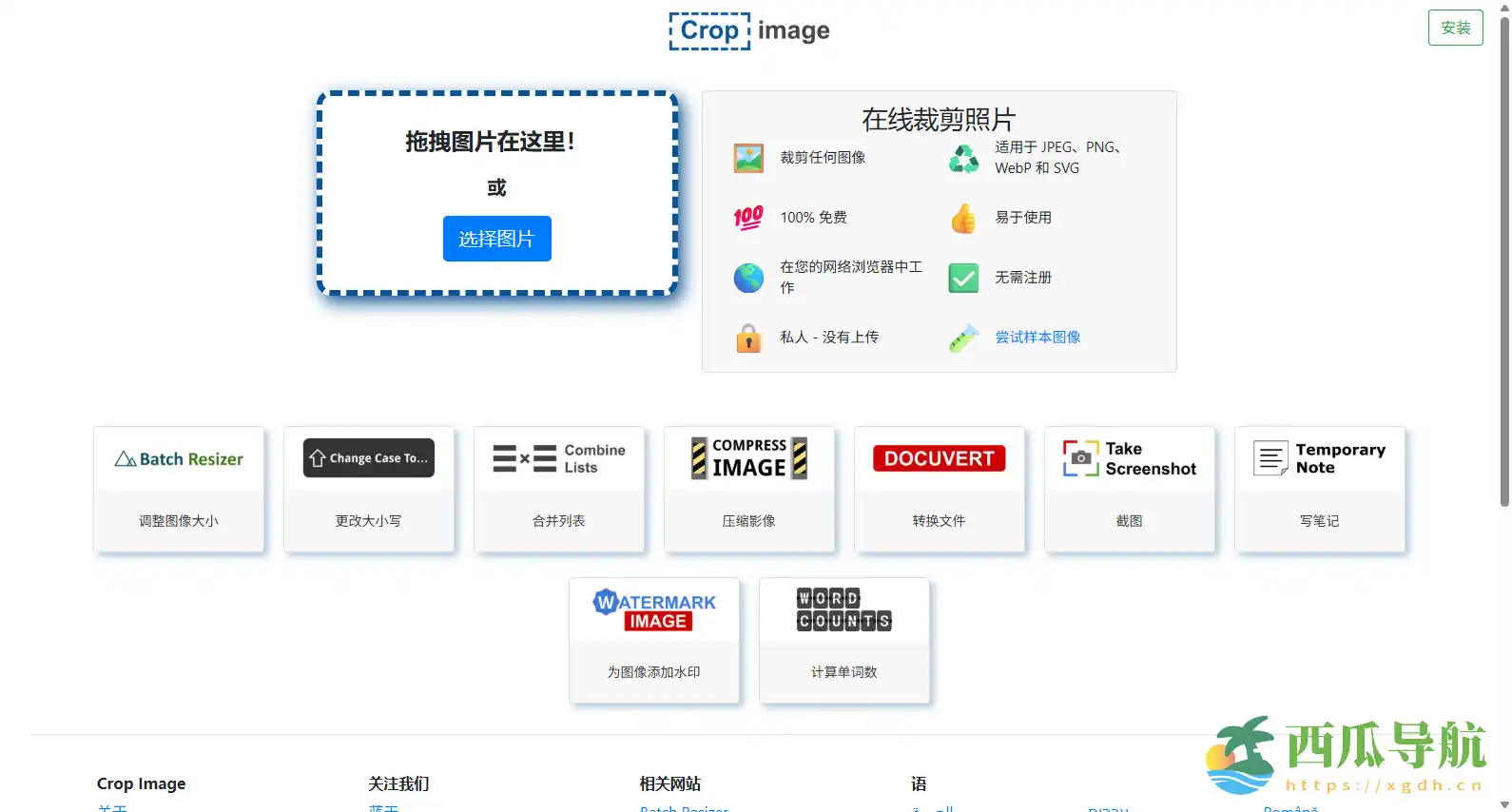
Task: Click the Crop image logo
Action: pyautogui.click(x=749, y=30)
